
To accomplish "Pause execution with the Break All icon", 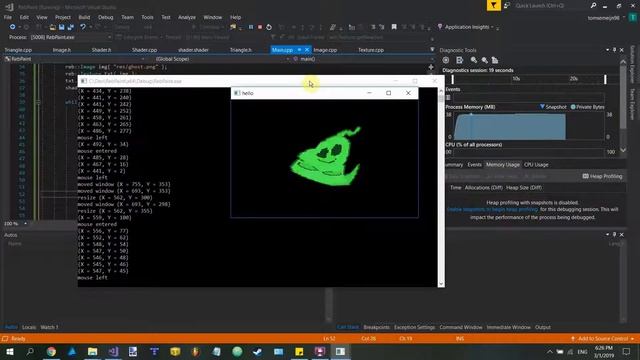I will [251, 27].
